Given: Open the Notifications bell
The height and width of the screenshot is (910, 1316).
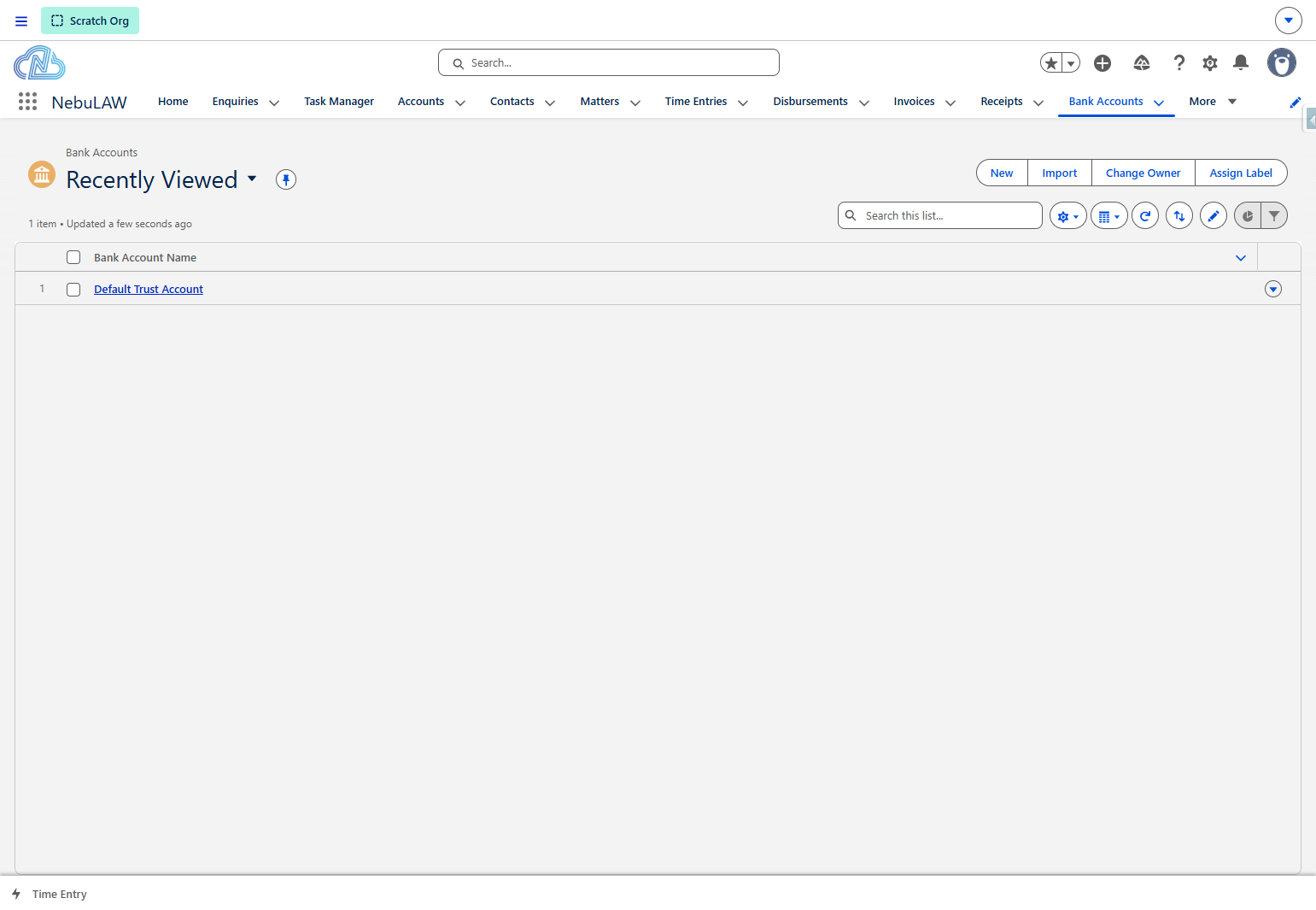Looking at the screenshot, I should (1241, 63).
